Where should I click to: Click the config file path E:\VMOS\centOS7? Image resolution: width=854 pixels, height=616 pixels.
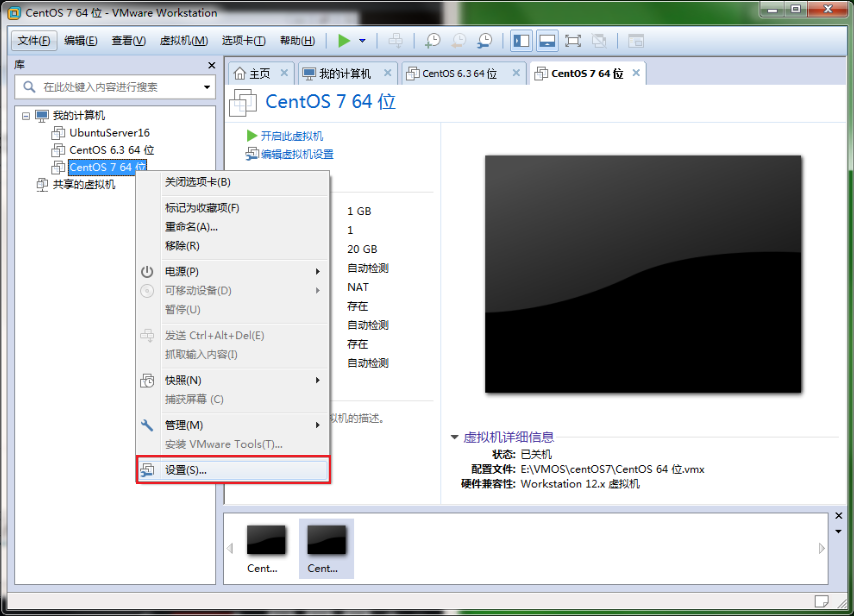tap(612, 469)
